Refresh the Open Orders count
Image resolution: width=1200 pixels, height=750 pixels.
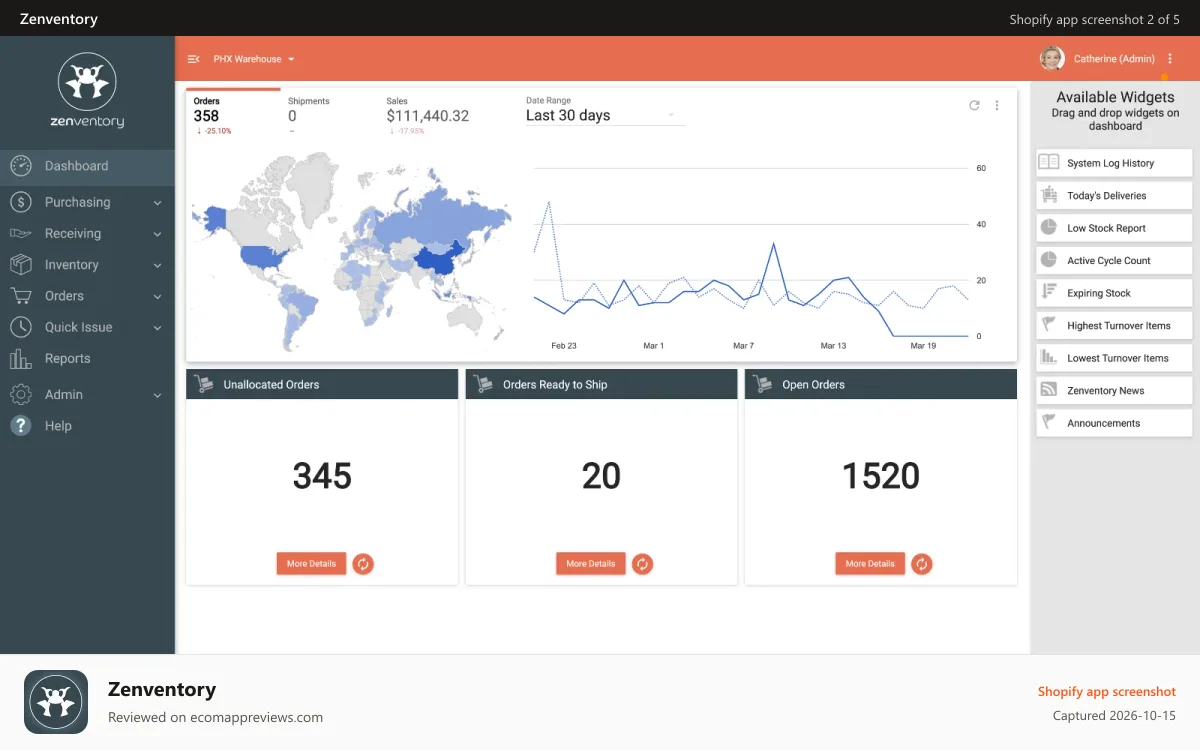[922, 564]
